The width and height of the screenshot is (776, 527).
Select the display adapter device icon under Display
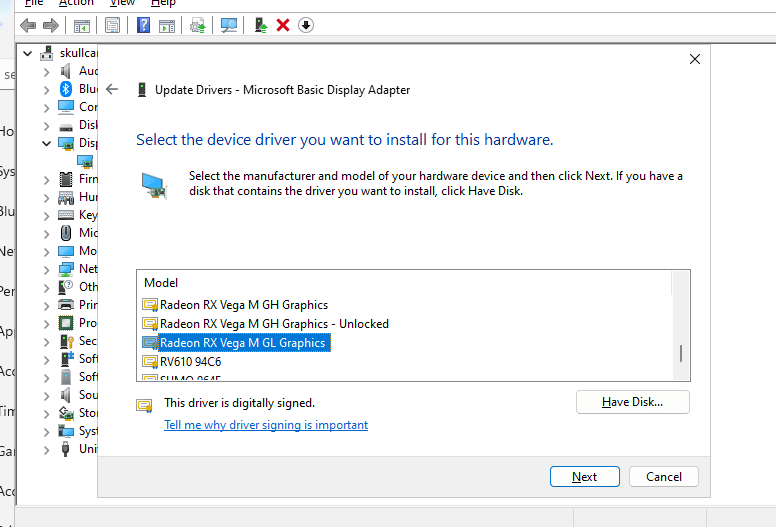click(x=85, y=161)
